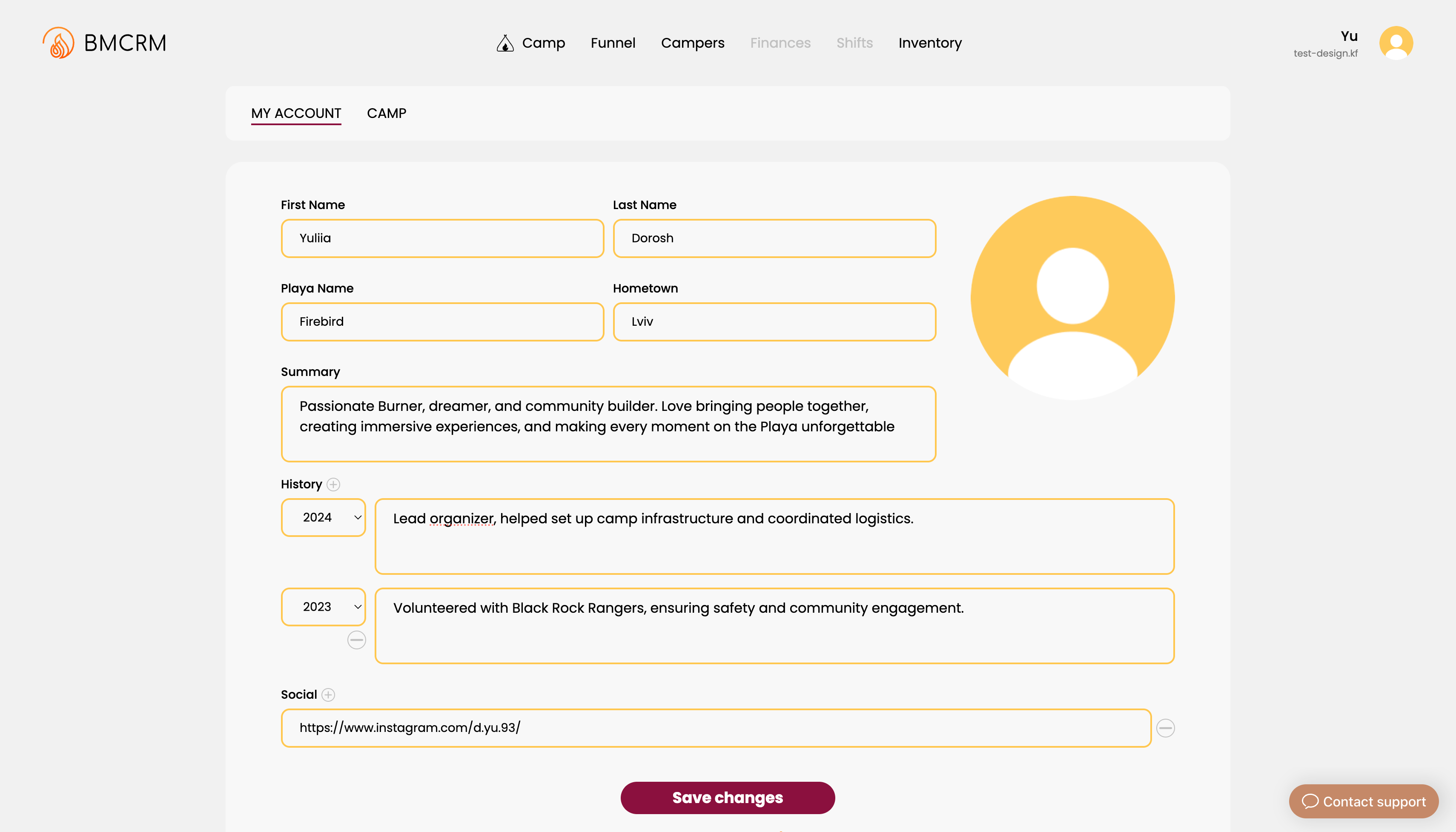This screenshot has width=1456, height=832.
Task: Open the 2024 year dropdown
Action: click(323, 518)
